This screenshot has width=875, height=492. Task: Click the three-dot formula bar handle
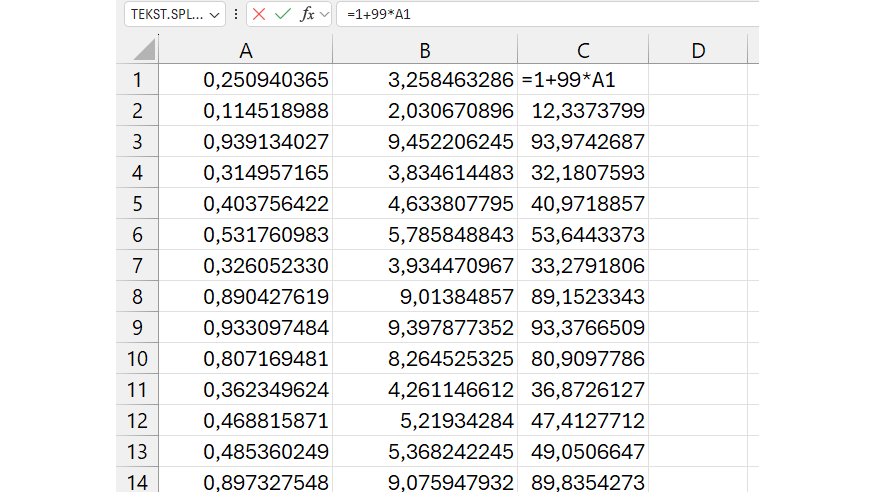point(236,14)
